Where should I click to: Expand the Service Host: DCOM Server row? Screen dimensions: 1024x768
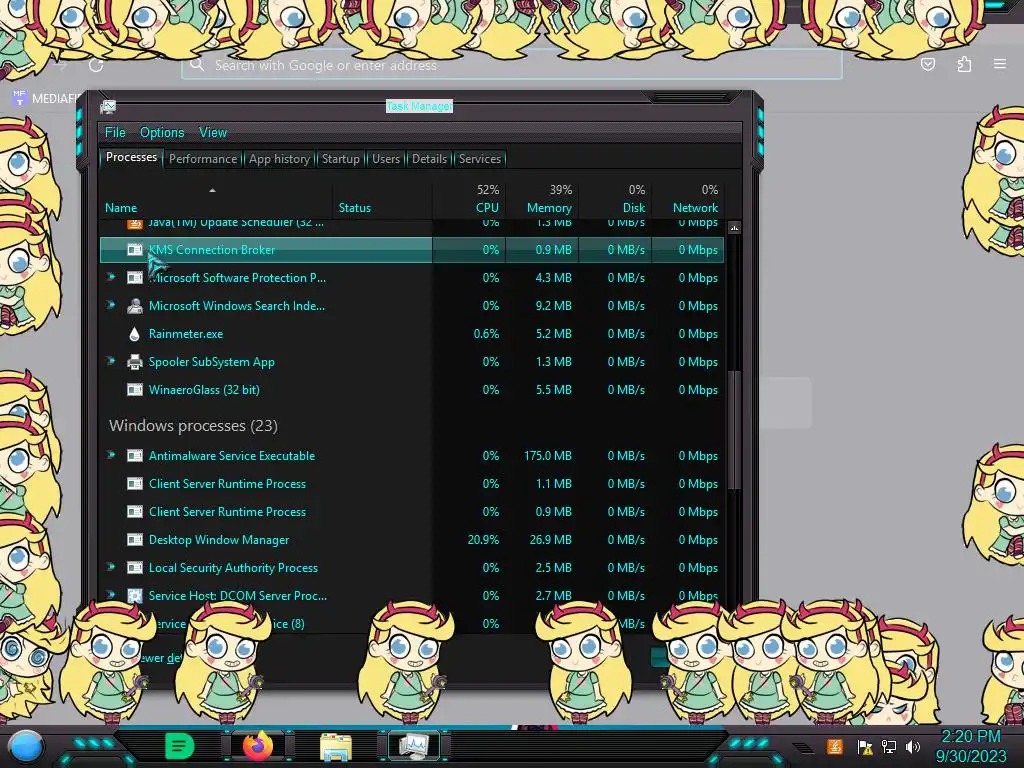click(111, 595)
